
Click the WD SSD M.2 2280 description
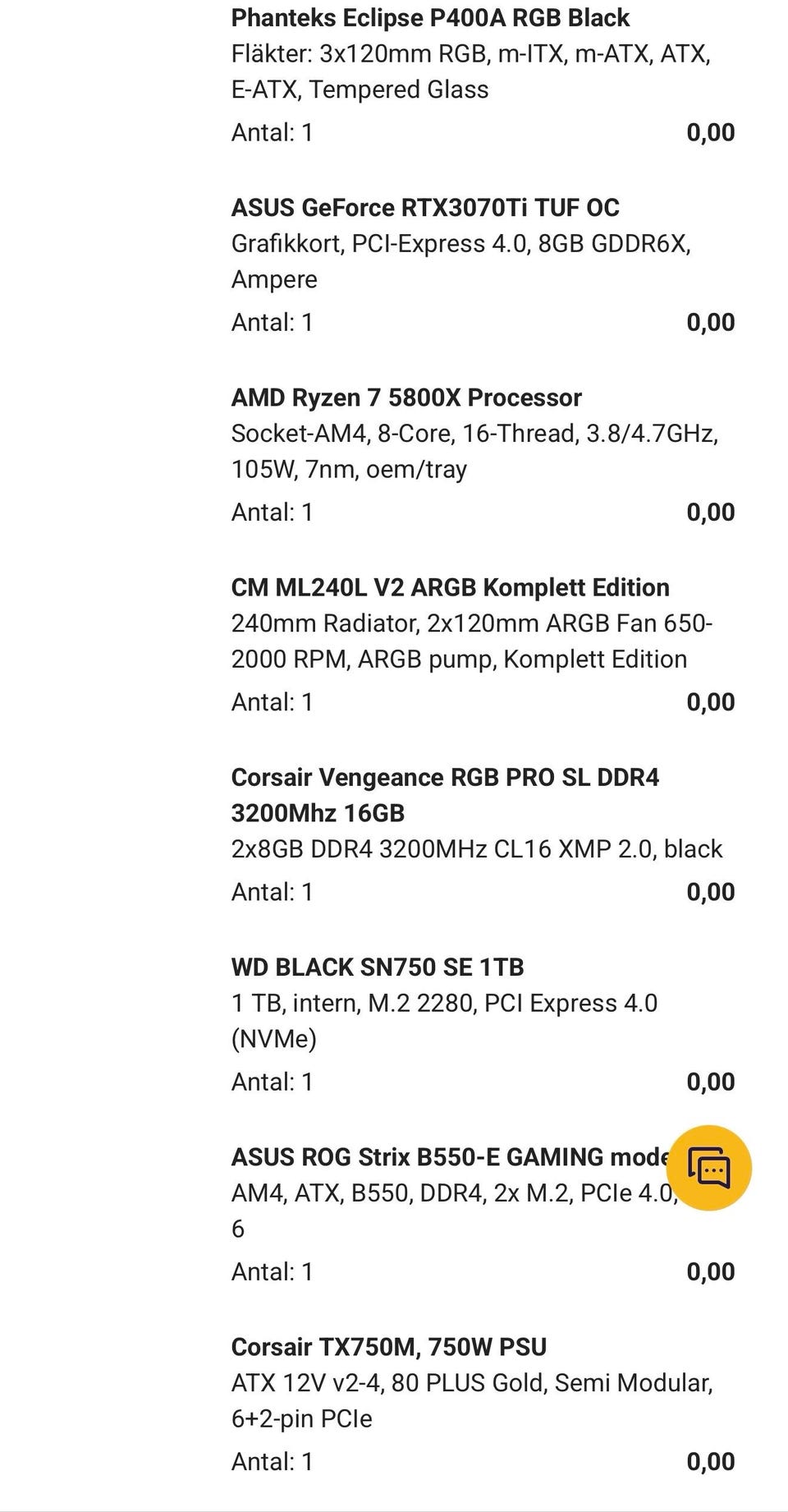[x=444, y=1020]
